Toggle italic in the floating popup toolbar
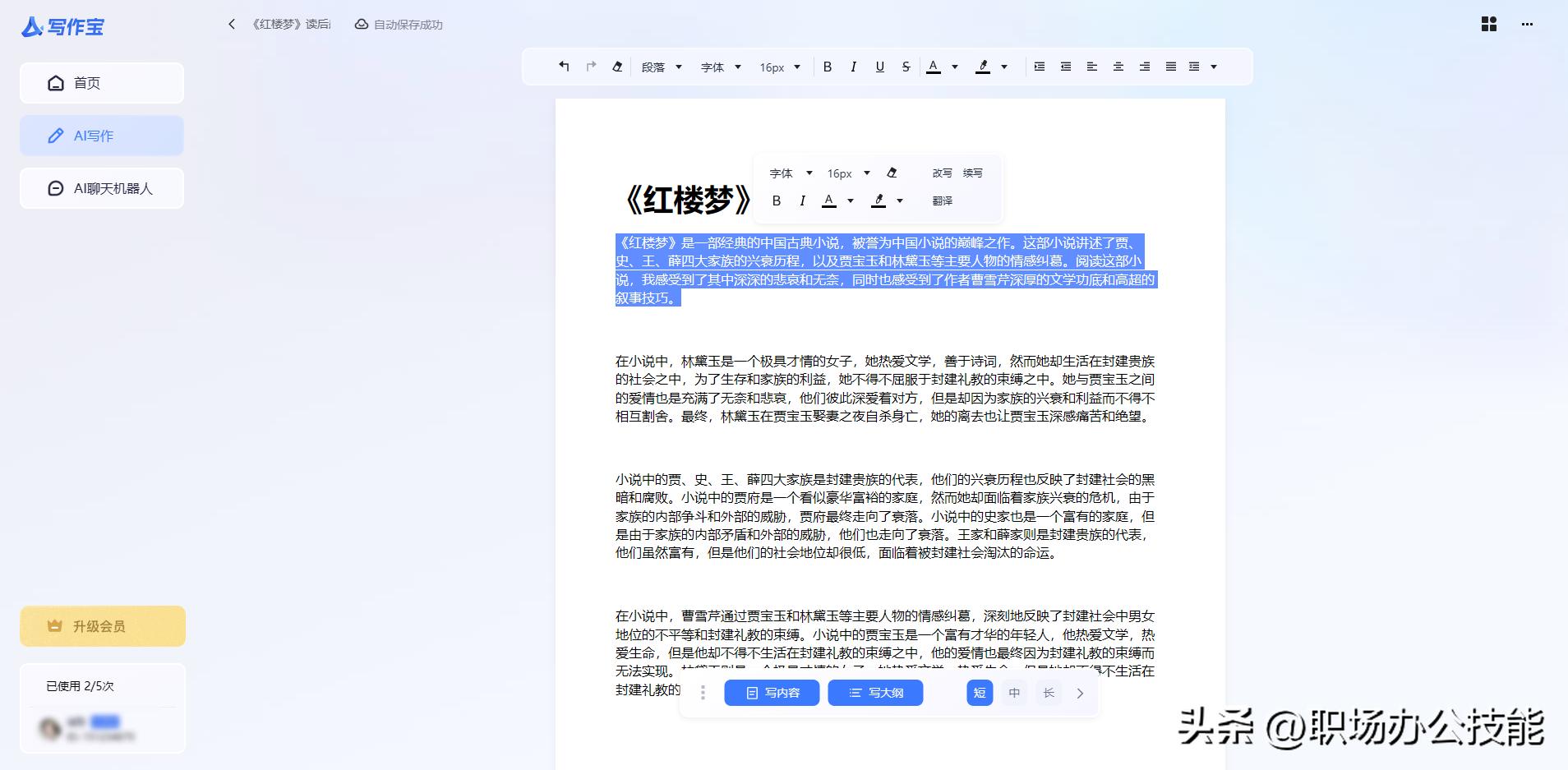The image size is (1568, 770). [x=802, y=200]
